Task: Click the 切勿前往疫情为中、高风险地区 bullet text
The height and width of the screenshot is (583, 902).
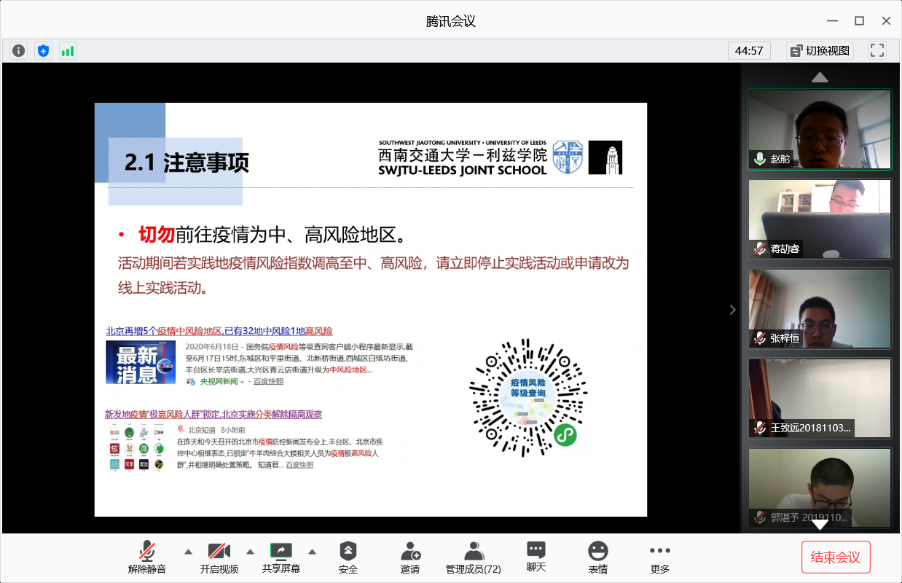Action: 273,235
